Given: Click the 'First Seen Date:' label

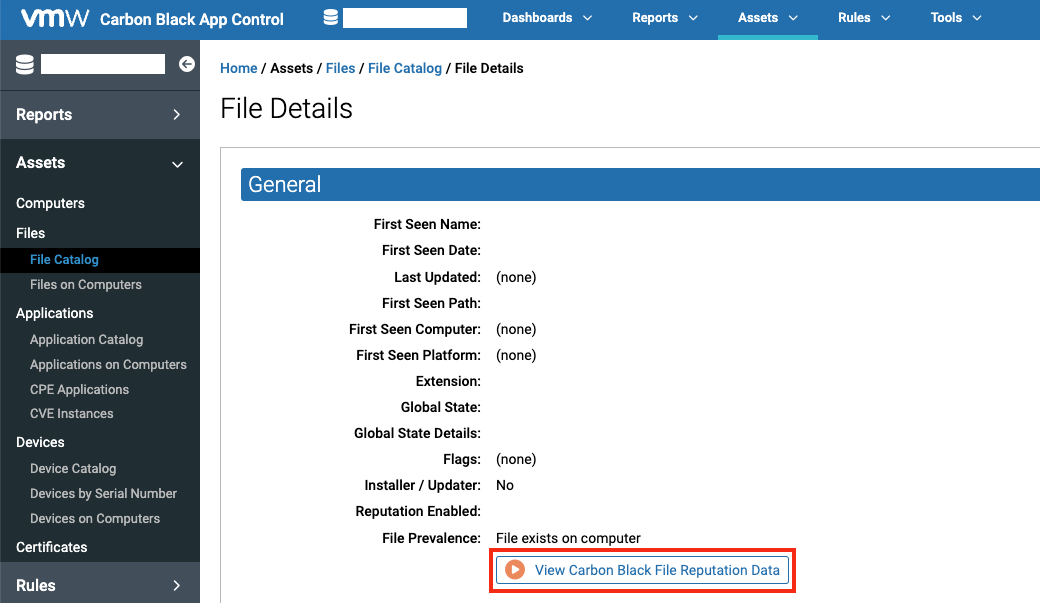Looking at the screenshot, I should [x=431, y=250].
